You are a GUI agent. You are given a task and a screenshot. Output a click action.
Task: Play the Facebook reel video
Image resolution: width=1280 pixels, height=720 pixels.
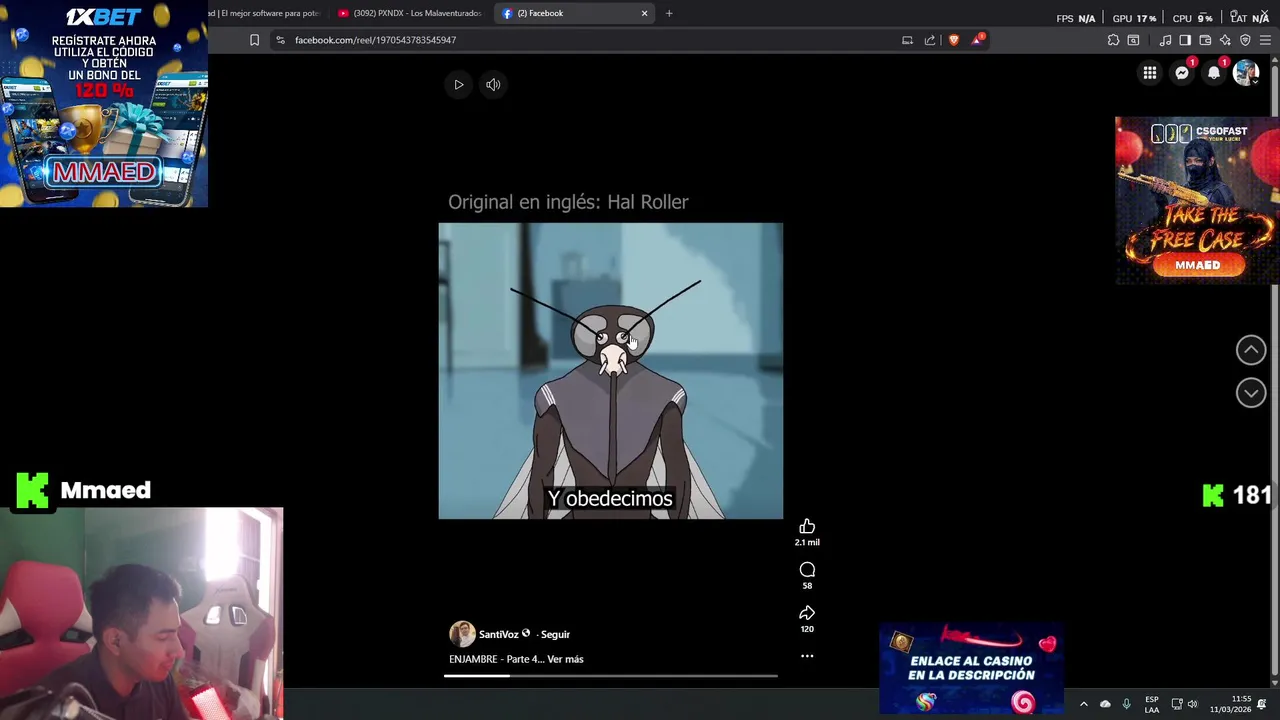[458, 85]
